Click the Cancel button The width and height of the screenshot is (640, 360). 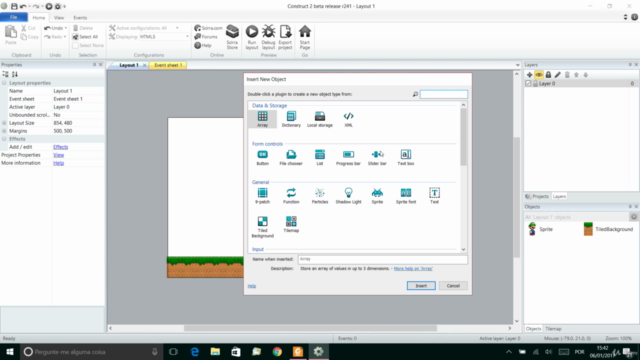click(453, 286)
